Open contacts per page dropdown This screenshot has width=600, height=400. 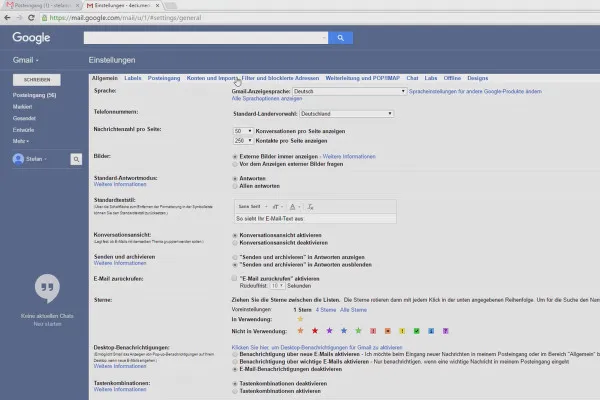pos(243,140)
